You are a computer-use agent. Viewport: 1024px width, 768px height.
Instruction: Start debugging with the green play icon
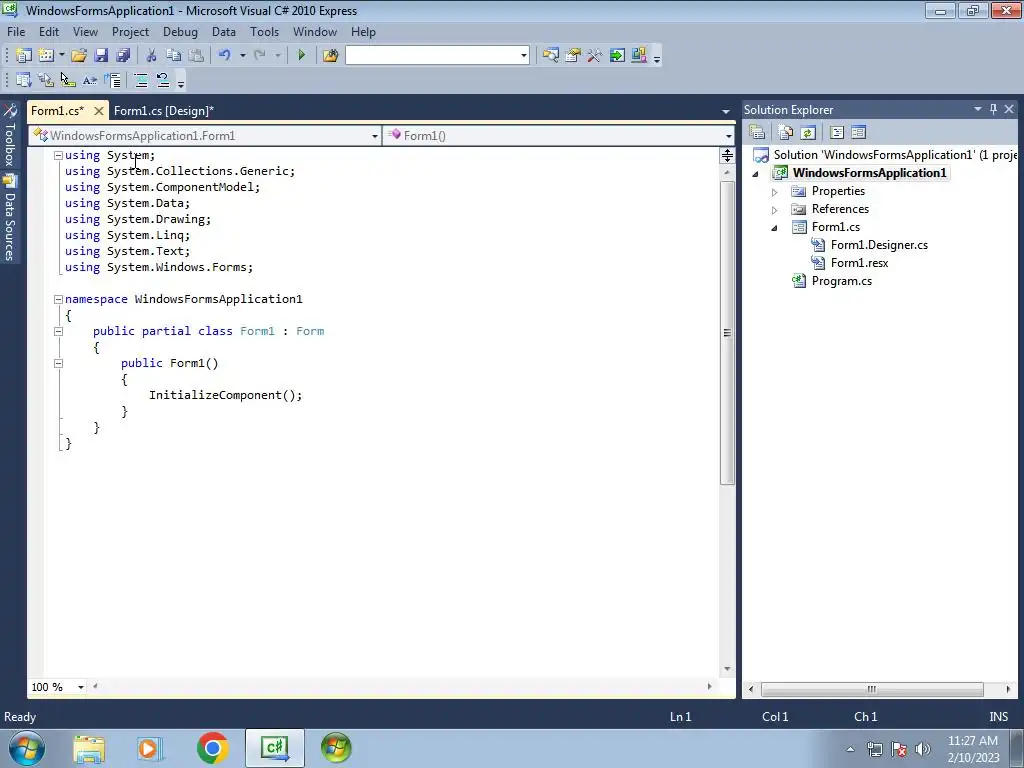(301, 56)
